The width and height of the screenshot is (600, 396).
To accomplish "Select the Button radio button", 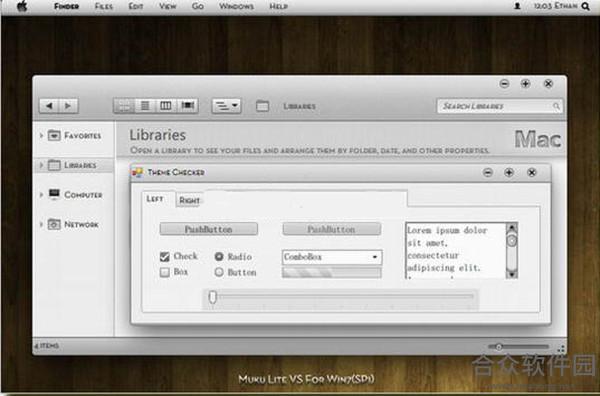I will tap(219, 272).
